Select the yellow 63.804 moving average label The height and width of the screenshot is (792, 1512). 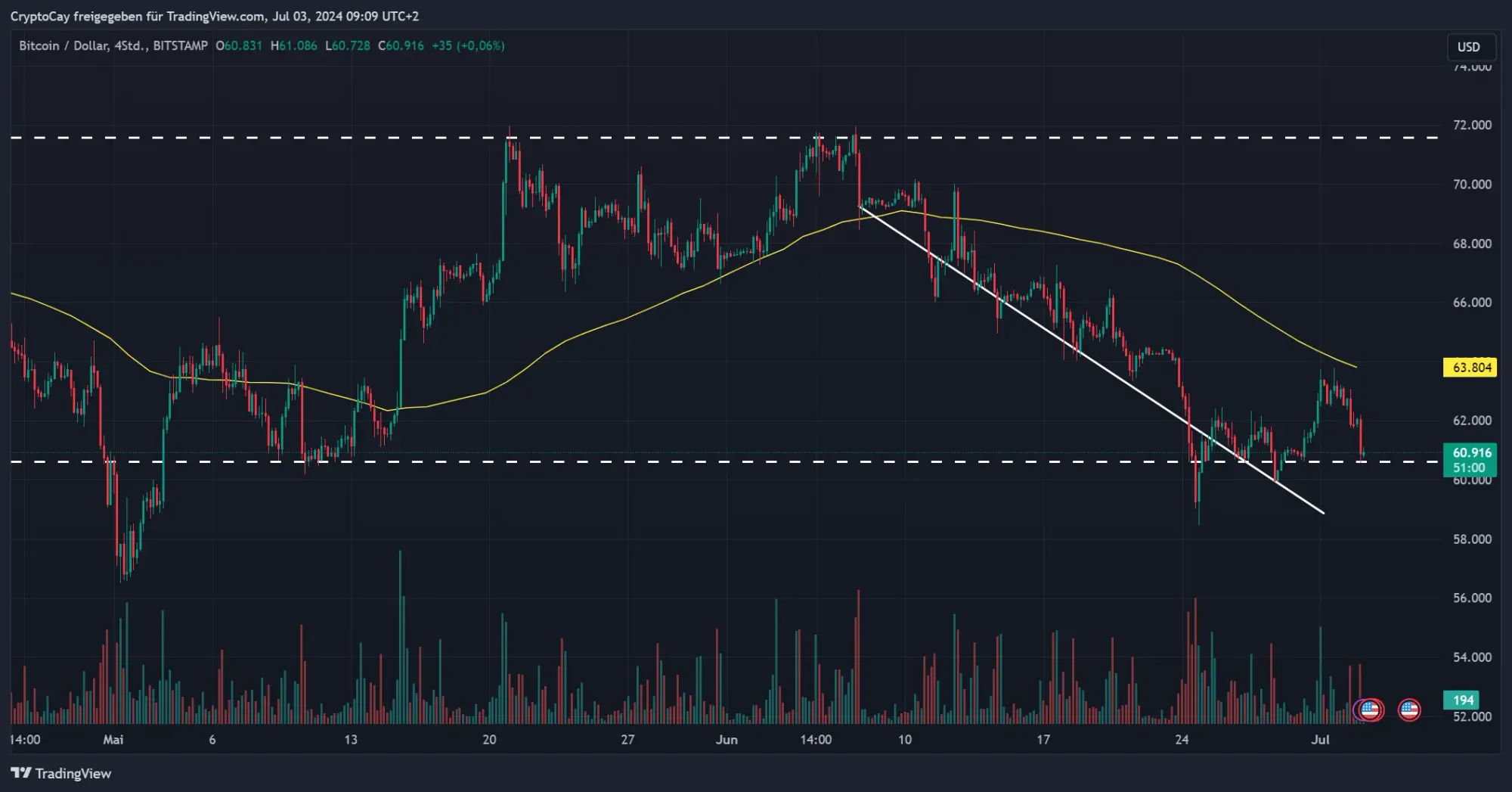1470,368
